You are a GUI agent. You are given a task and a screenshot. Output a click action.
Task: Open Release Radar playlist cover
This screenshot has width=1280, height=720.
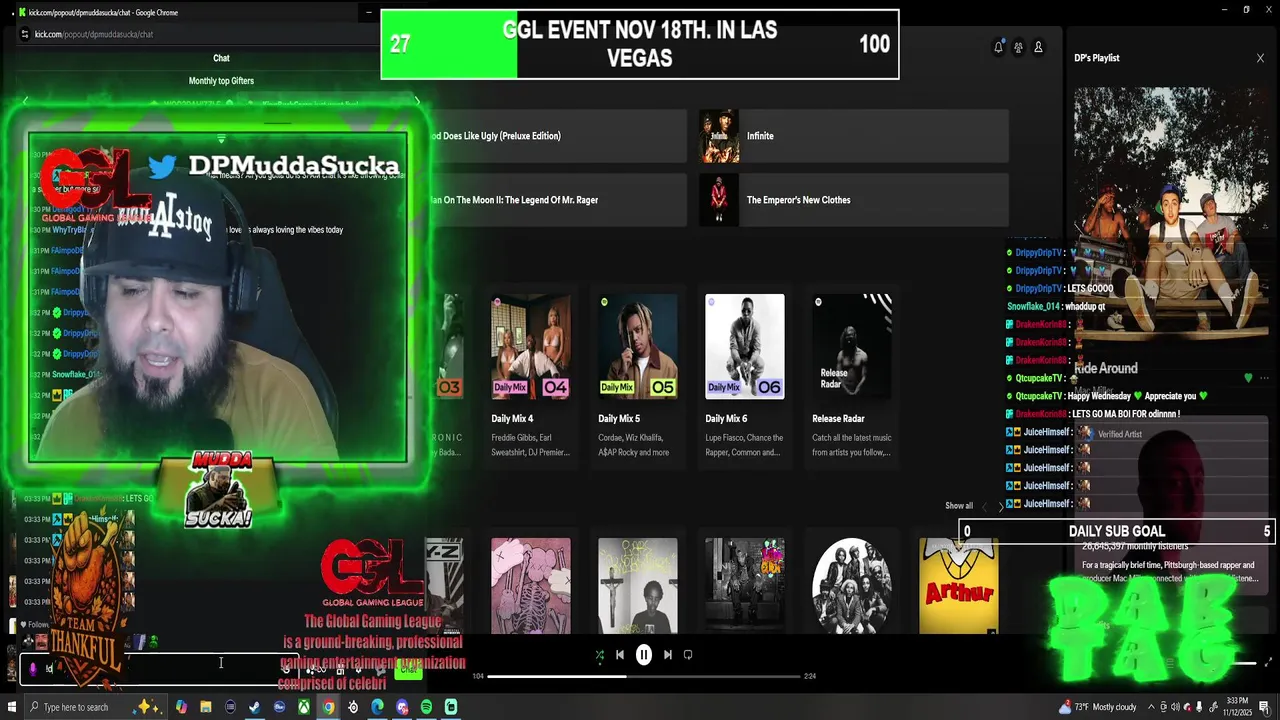(852, 346)
